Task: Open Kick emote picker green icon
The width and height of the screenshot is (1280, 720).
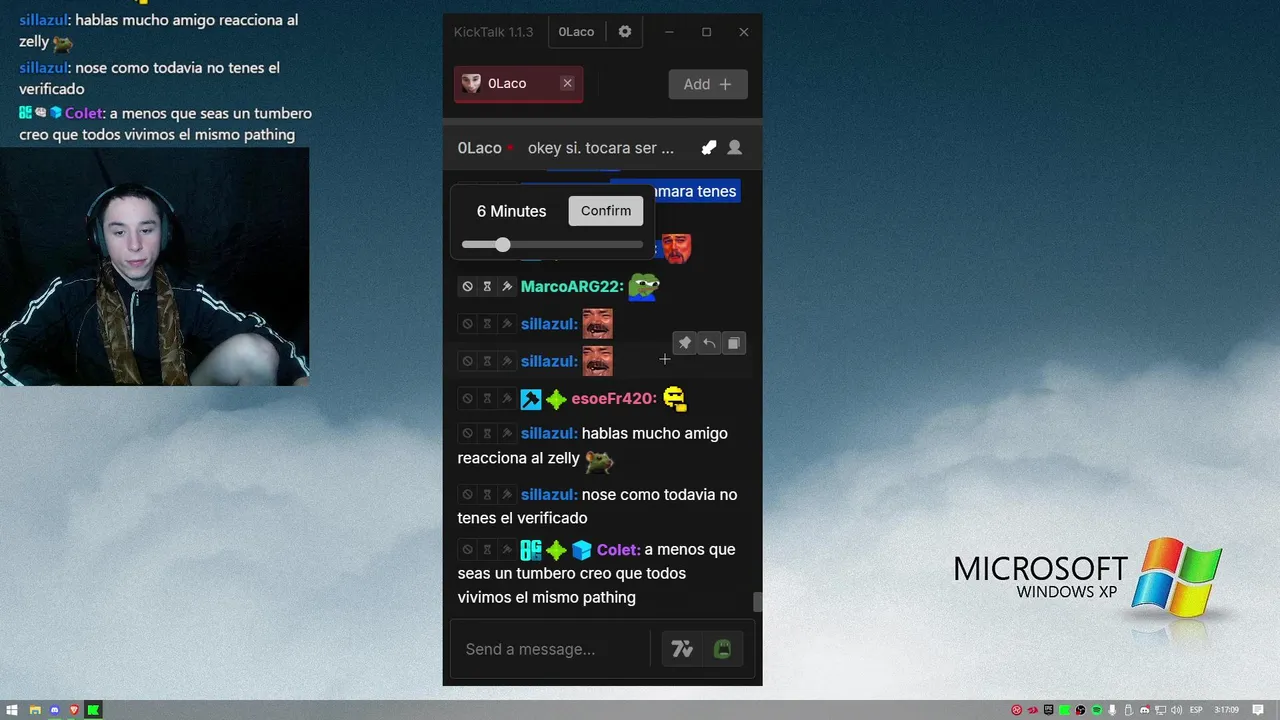Action: pyautogui.click(x=722, y=649)
